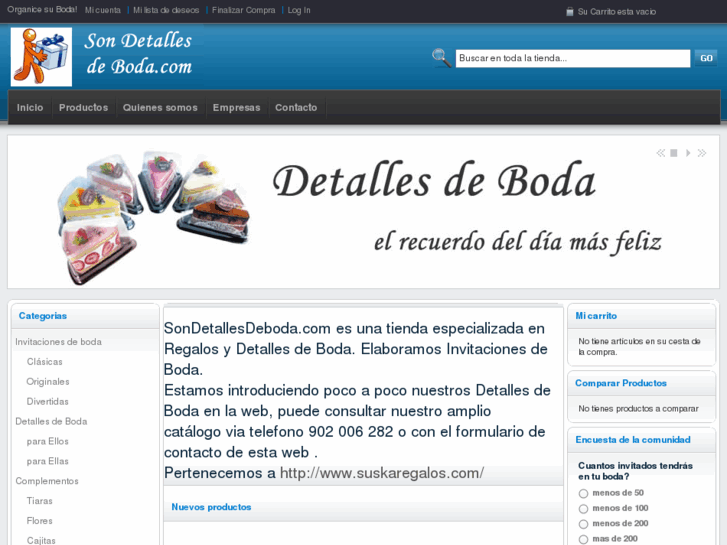
Task: Click the Nuevos productos heading
Action: pyautogui.click(x=211, y=507)
